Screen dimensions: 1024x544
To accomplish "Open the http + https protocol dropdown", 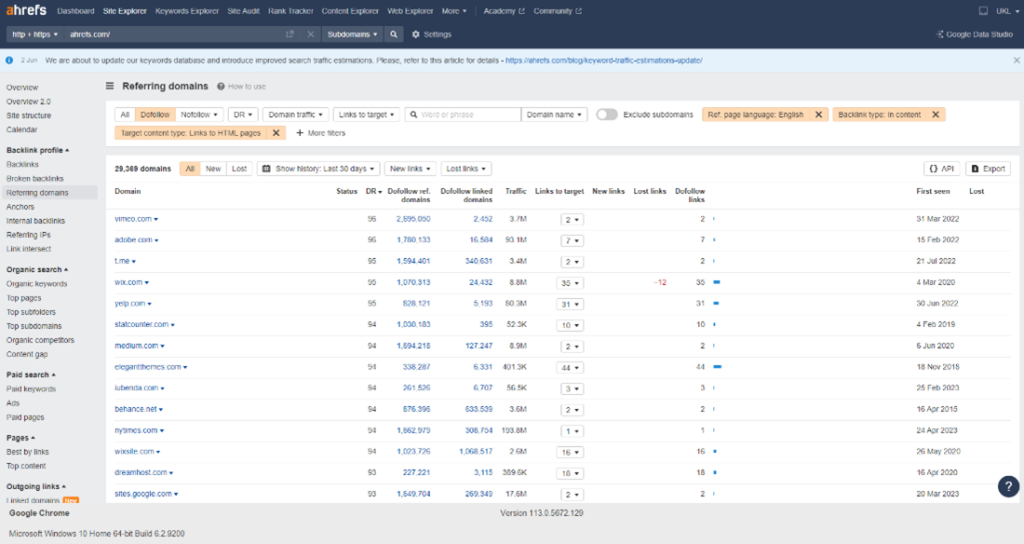I will (x=35, y=34).
